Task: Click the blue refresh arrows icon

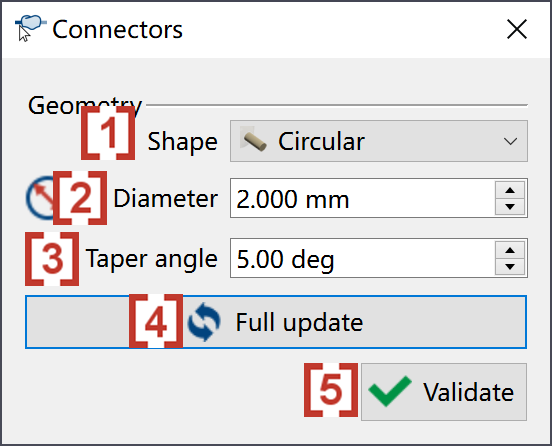Action: tap(204, 322)
